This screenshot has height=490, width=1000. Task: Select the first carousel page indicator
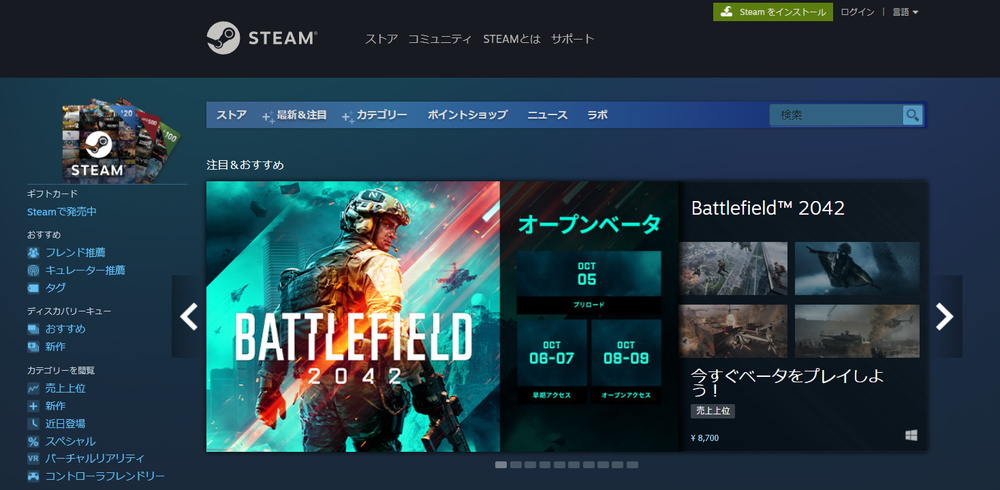tap(501, 464)
